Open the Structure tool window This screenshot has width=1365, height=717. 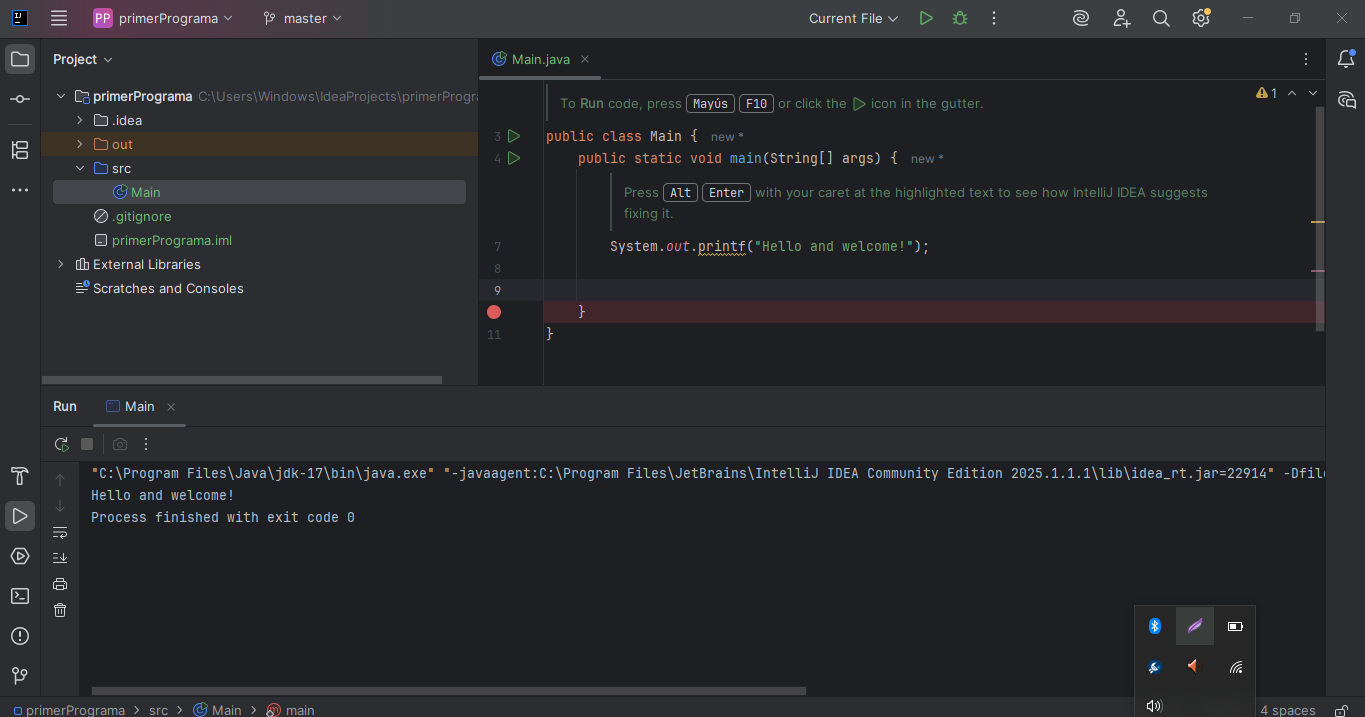pyautogui.click(x=20, y=150)
